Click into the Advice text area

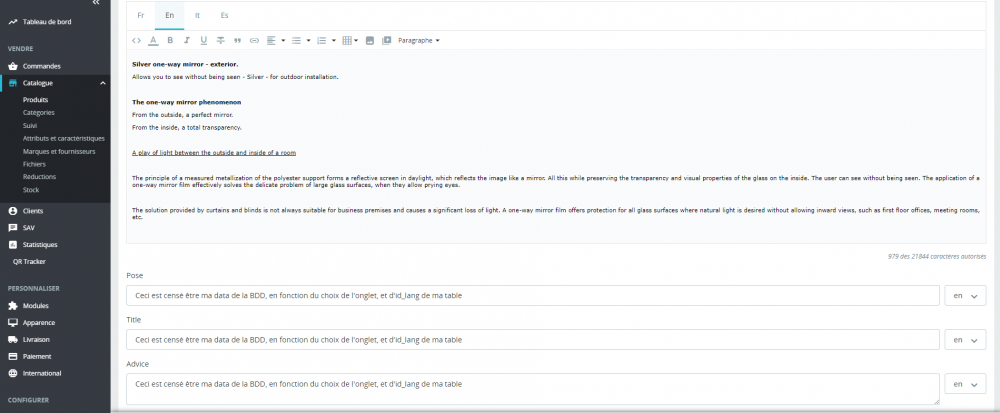(533, 389)
